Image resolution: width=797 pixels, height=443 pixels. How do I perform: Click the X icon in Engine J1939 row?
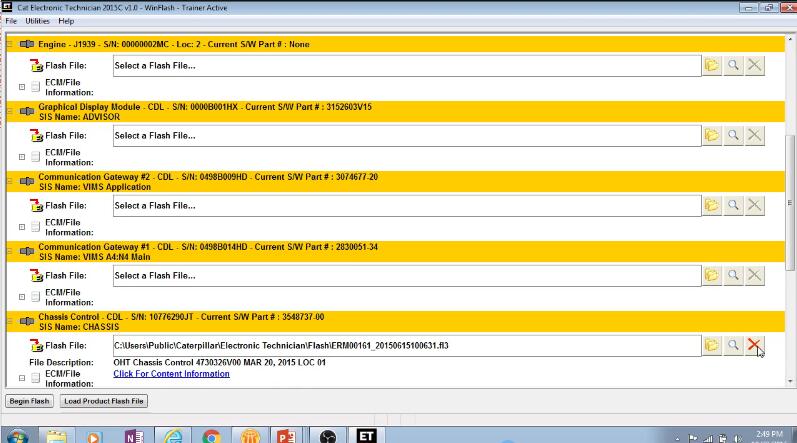(754, 65)
